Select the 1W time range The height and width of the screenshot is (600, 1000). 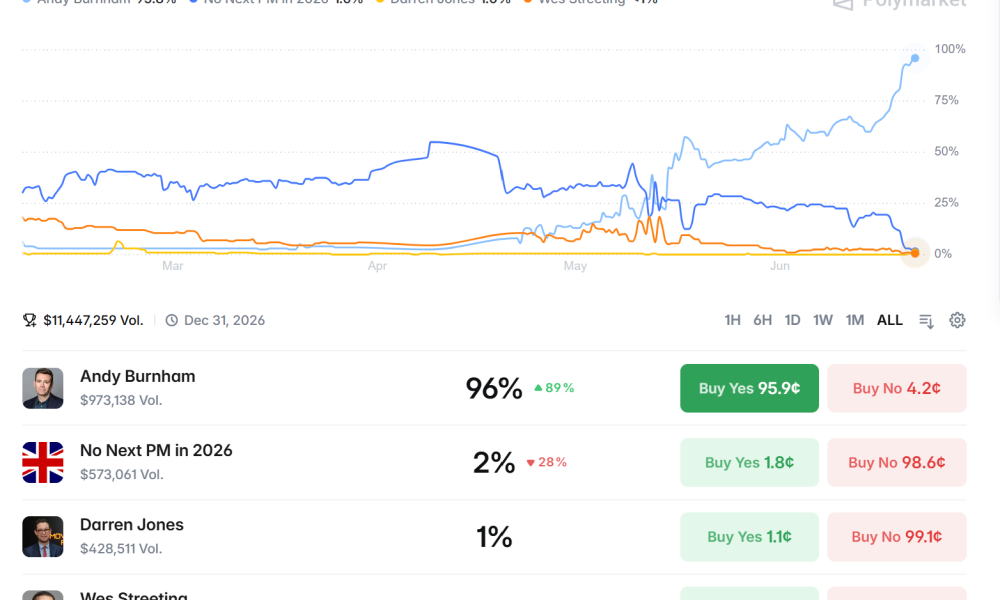coord(823,320)
